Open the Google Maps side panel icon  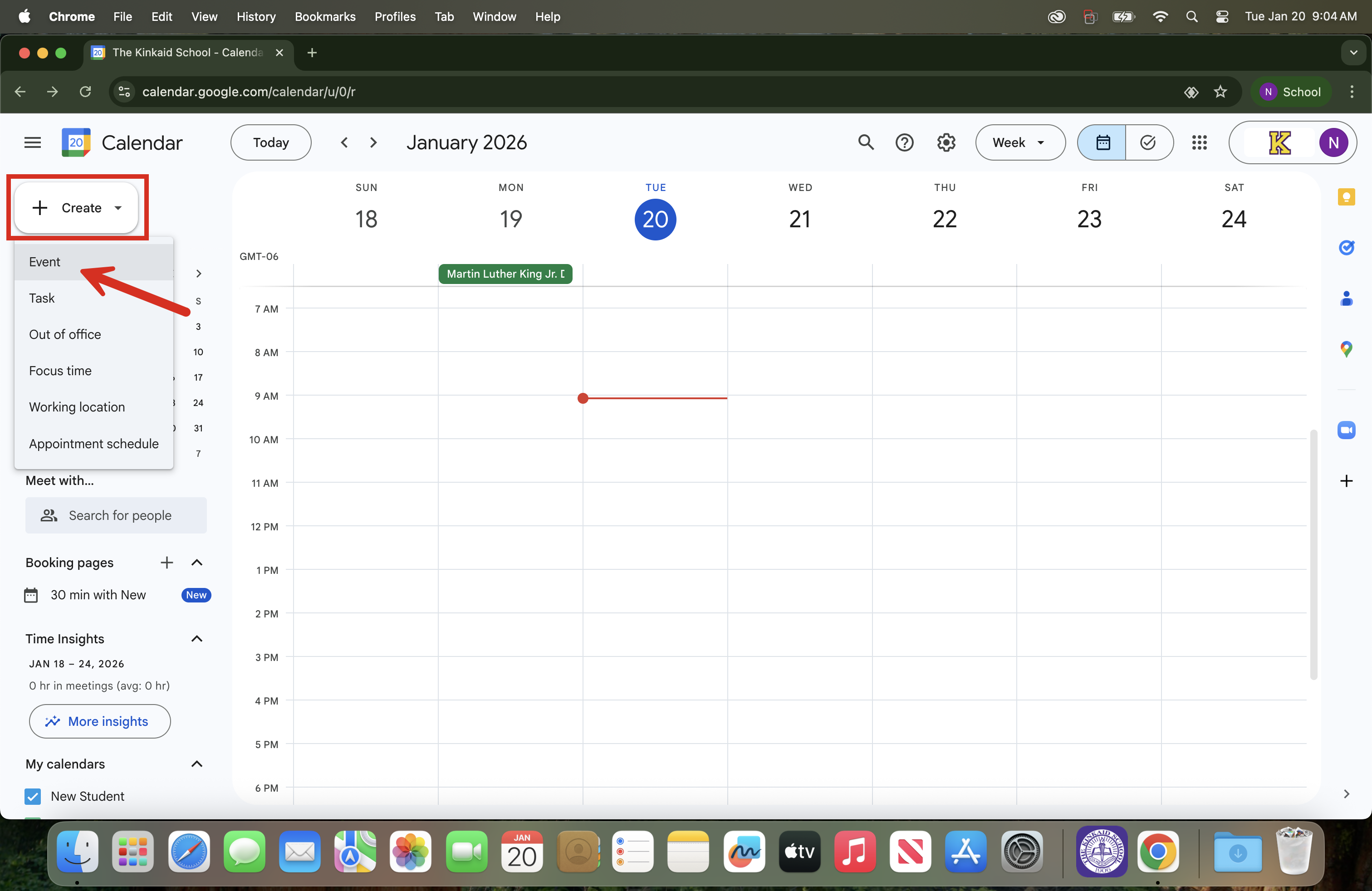1346,349
